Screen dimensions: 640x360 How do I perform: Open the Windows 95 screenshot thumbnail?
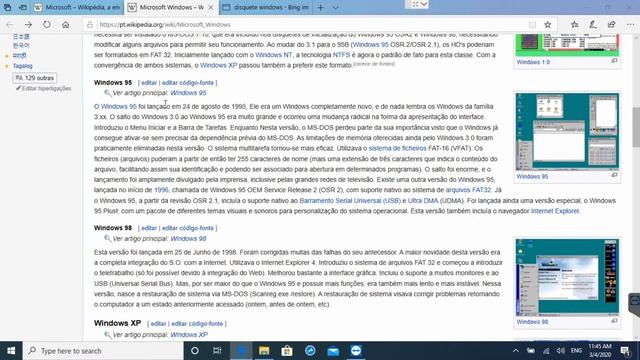click(x=567, y=131)
